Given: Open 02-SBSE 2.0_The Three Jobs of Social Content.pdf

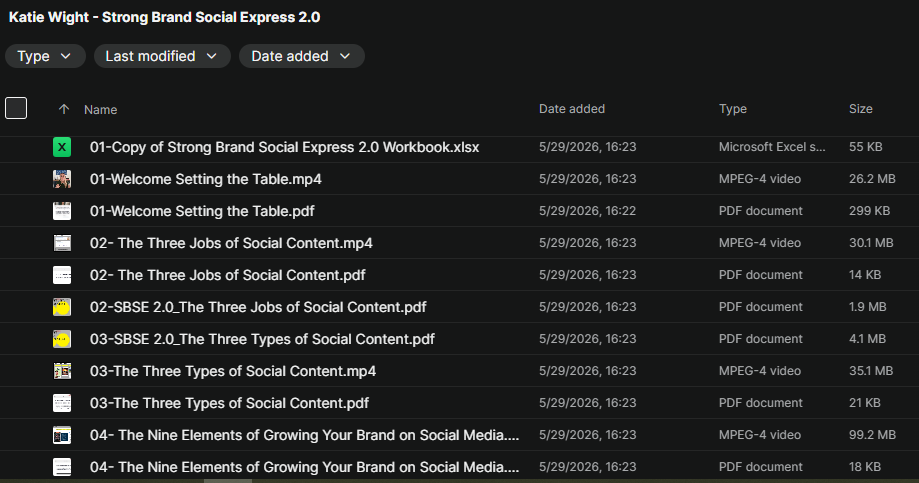Looking at the screenshot, I should pyautogui.click(x=258, y=307).
